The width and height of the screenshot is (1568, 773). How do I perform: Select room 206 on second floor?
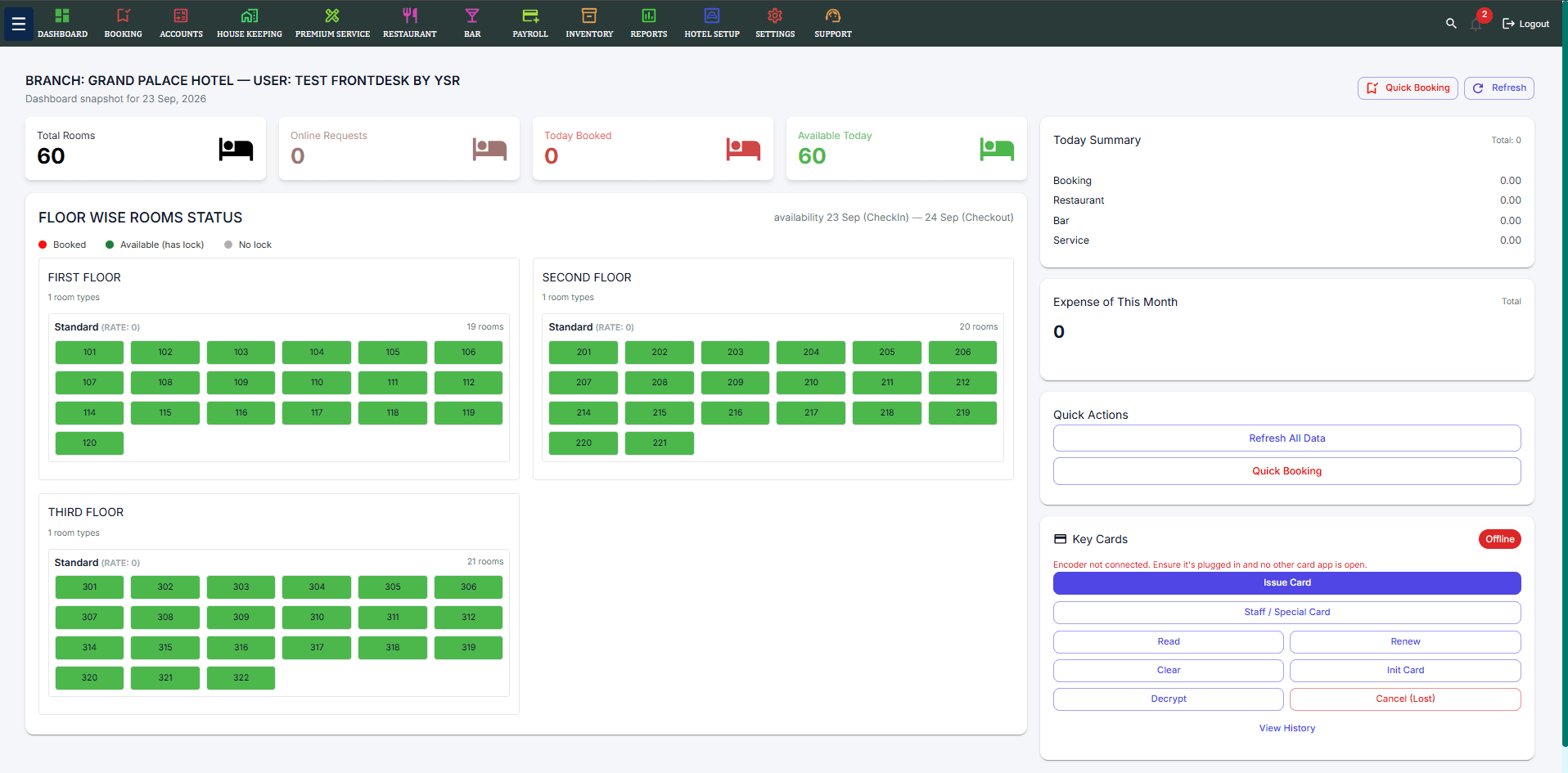click(962, 353)
